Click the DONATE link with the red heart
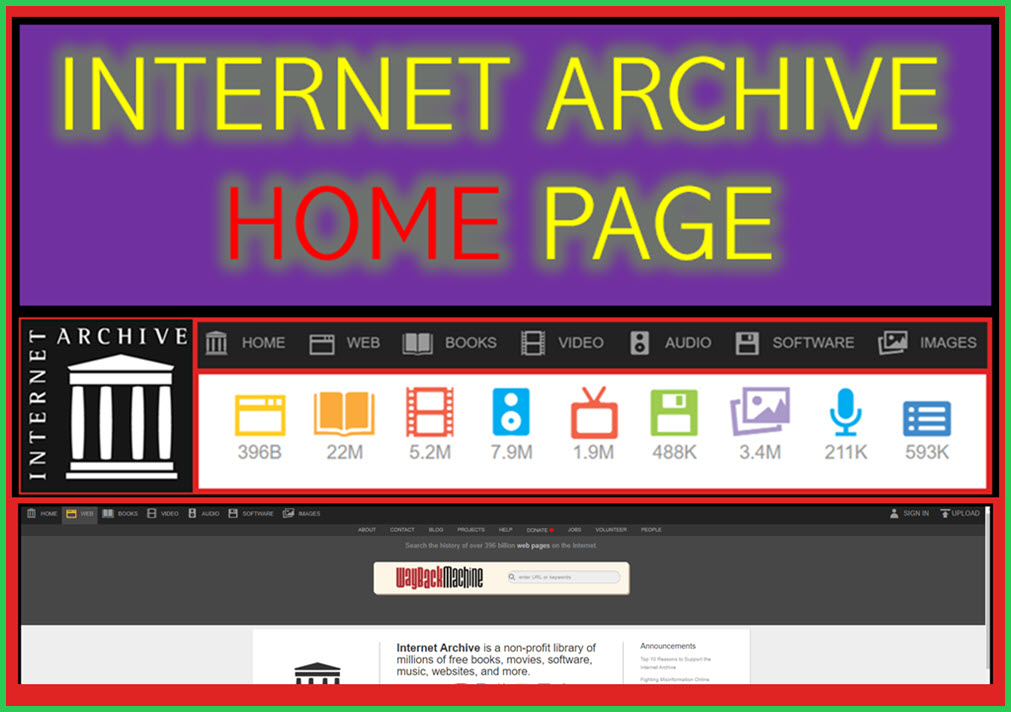The width and height of the screenshot is (1011, 712). pyautogui.click(x=540, y=530)
